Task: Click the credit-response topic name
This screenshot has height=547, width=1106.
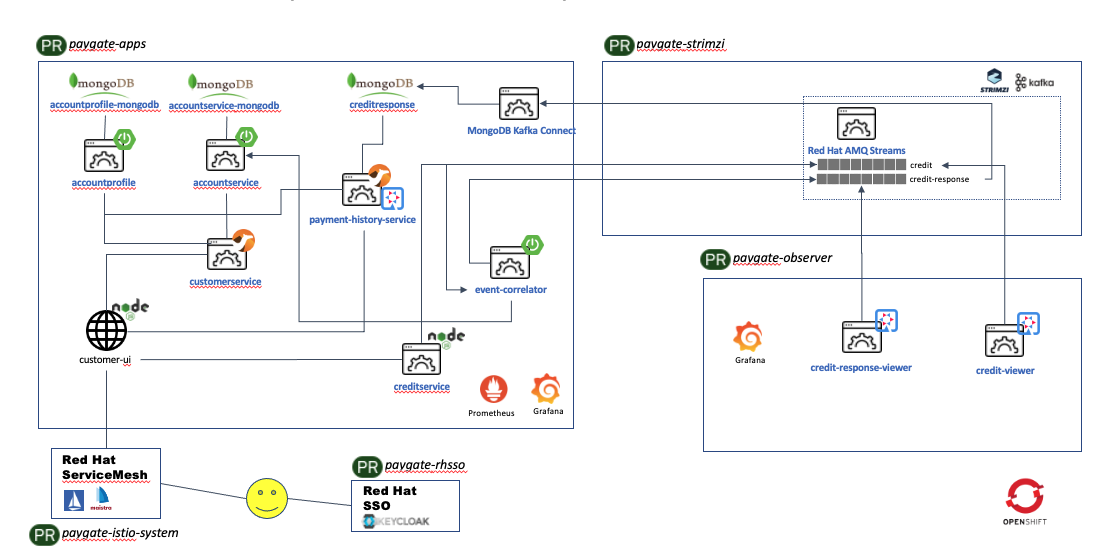Action: click(940, 179)
